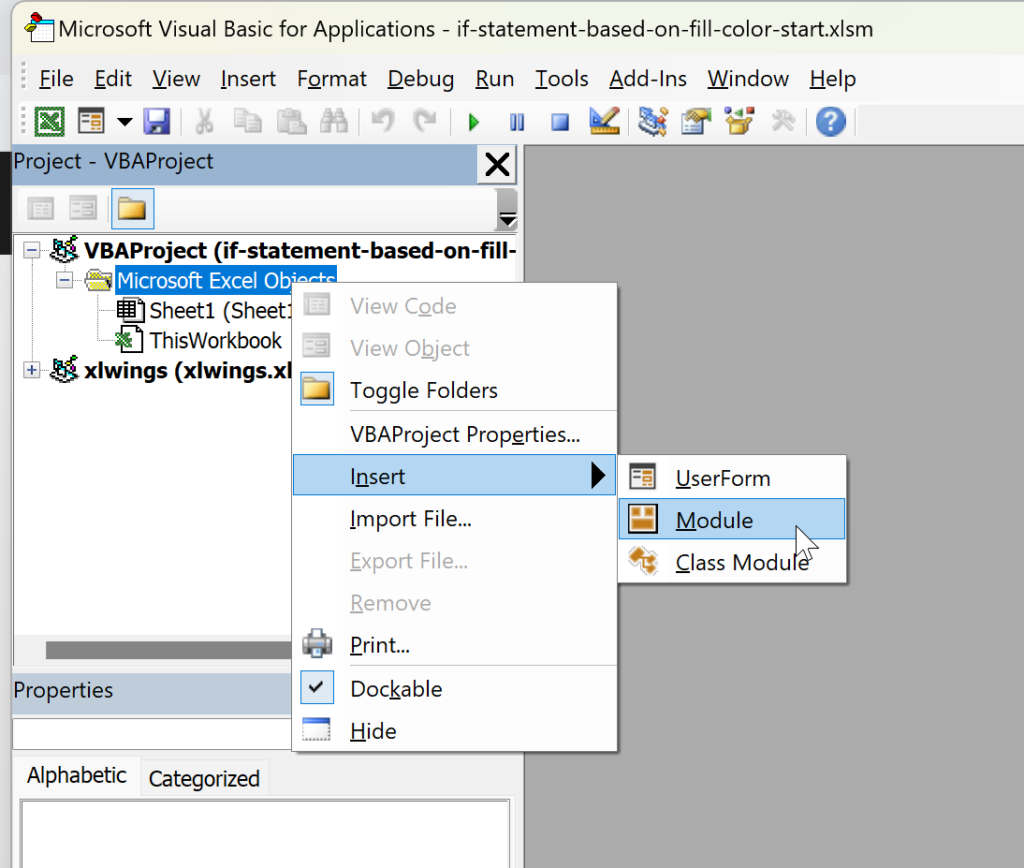The image size is (1024, 868).
Task: Open the Tools menu
Action: pos(561,79)
